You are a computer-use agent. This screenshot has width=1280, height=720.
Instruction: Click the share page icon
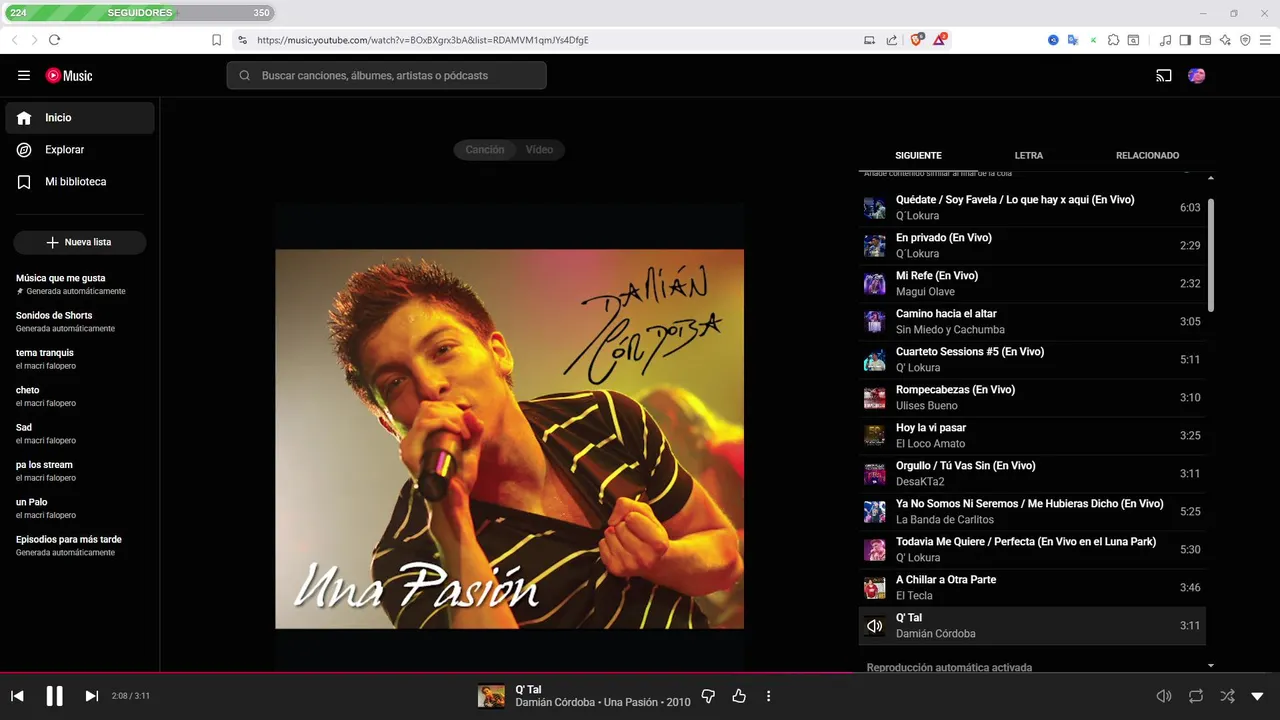pyautogui.click(x=891, y=40)
